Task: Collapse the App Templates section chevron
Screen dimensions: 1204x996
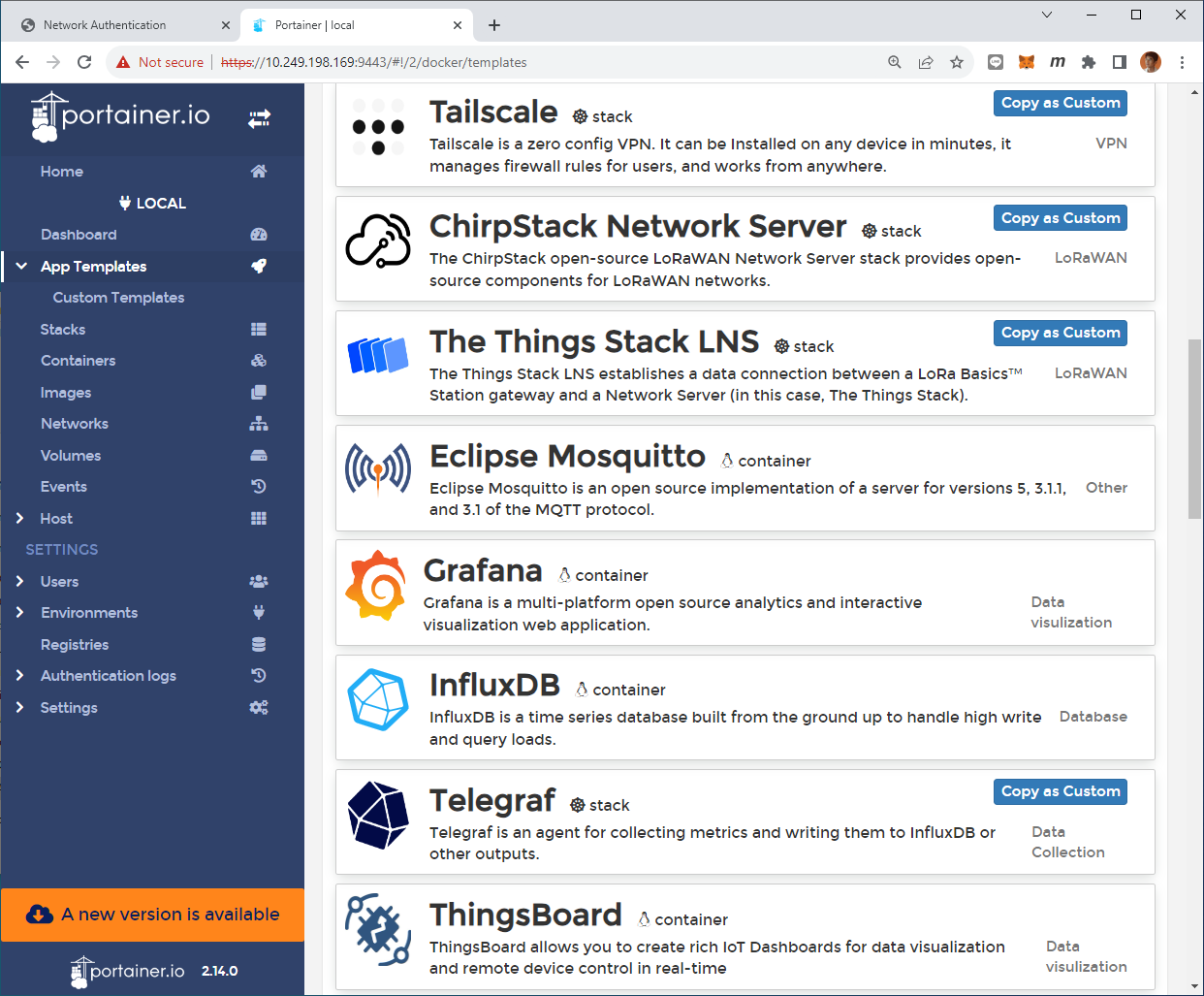Action: [21, 266]
